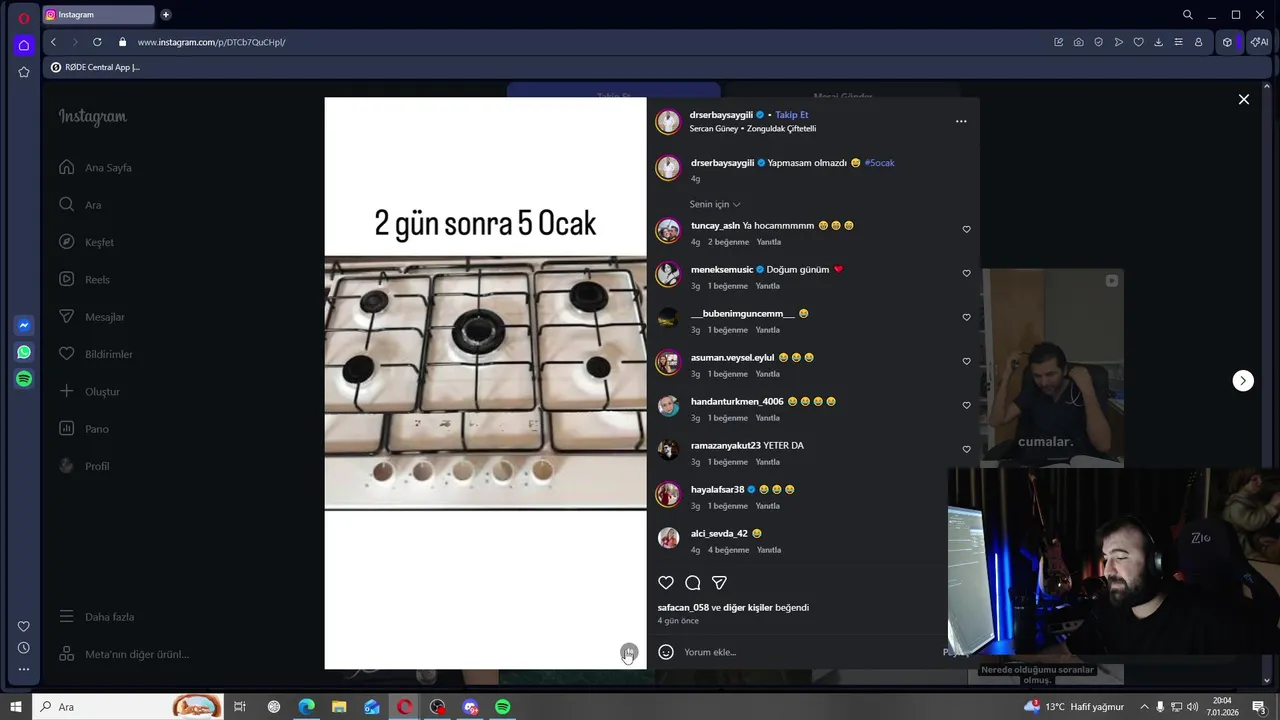Open Oluştur in Instagram sidebar

pyautogui.click(x=89, y=391)
